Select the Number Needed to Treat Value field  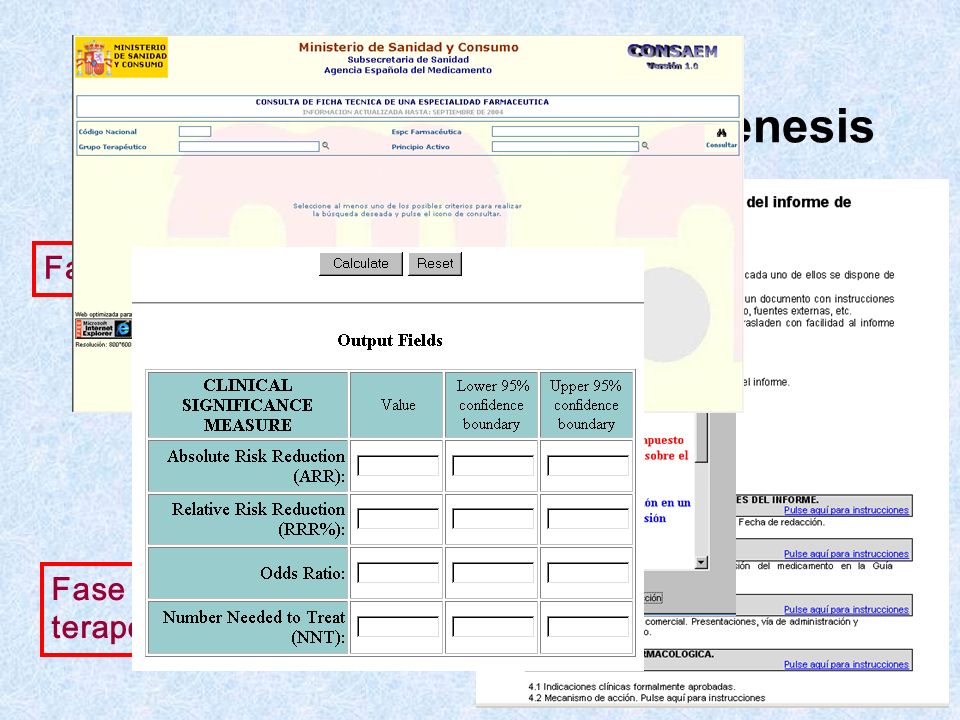(398, 627)
